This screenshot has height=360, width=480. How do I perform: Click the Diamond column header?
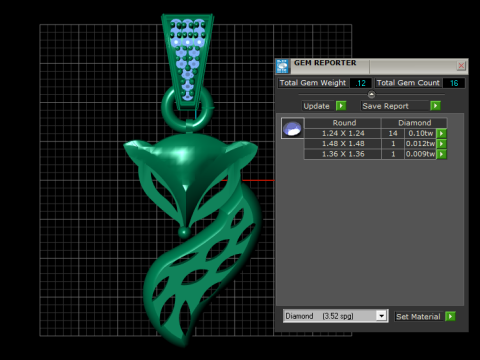414,123
